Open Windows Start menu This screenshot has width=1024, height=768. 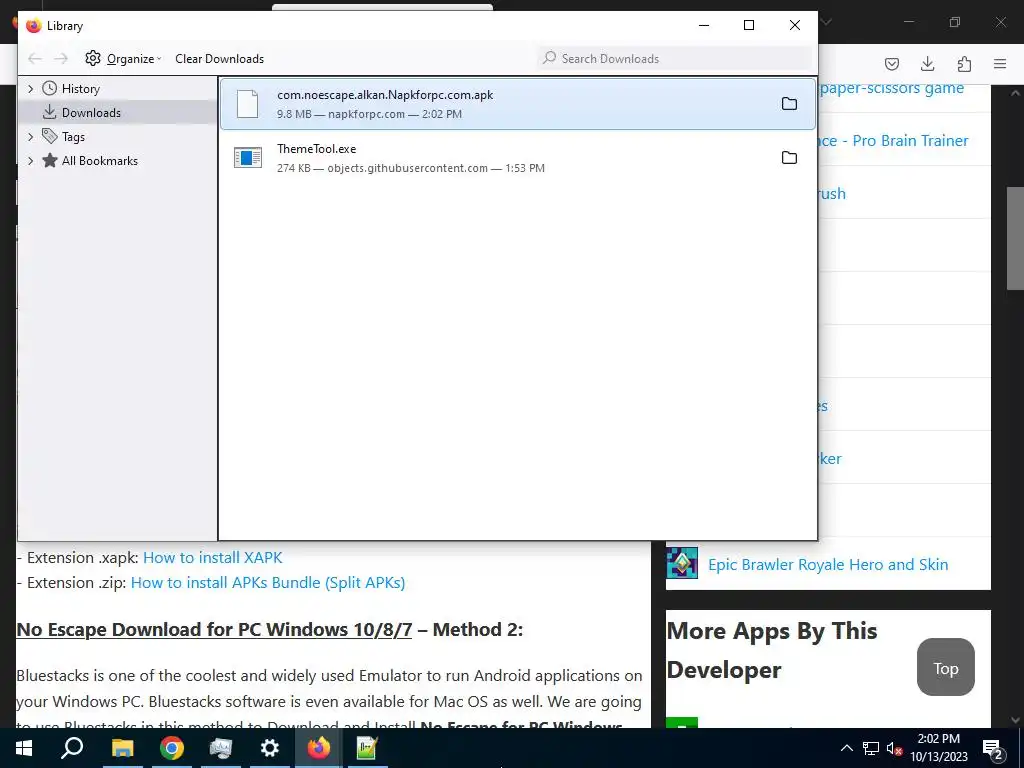point(24,748)
